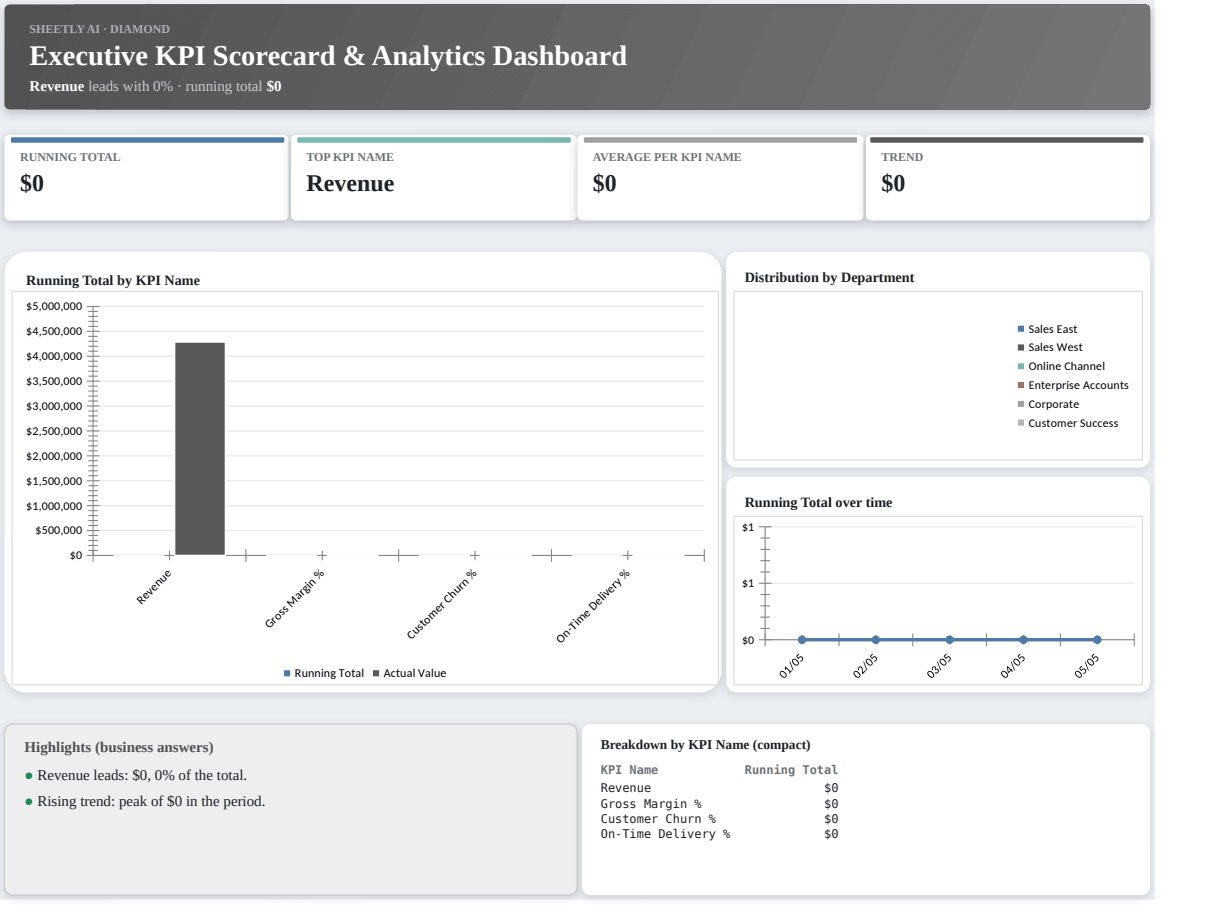This screenshot has height=922, width=1227.
Task: Click the Executive KPI Scorecard dashboard title
Action: 328,56
